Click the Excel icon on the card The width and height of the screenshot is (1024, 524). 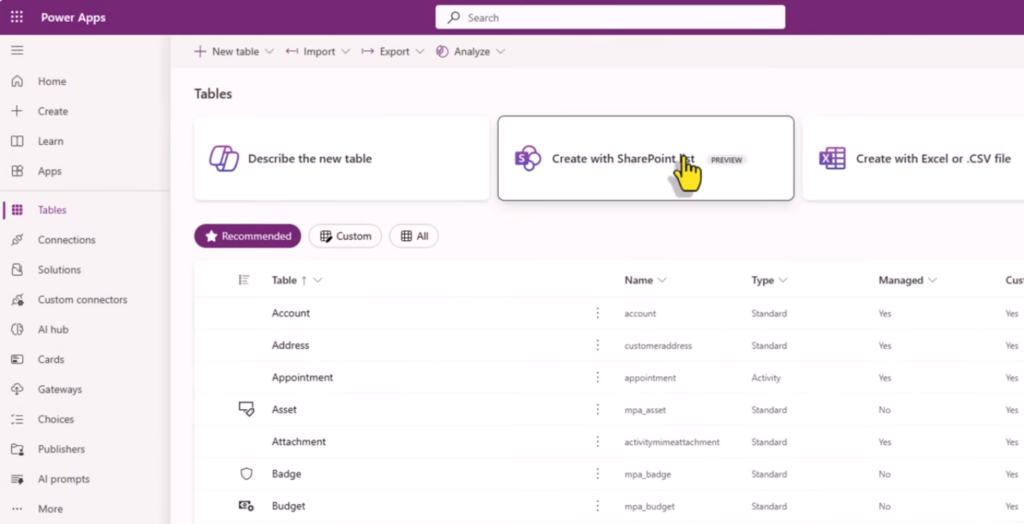point(832,159)
